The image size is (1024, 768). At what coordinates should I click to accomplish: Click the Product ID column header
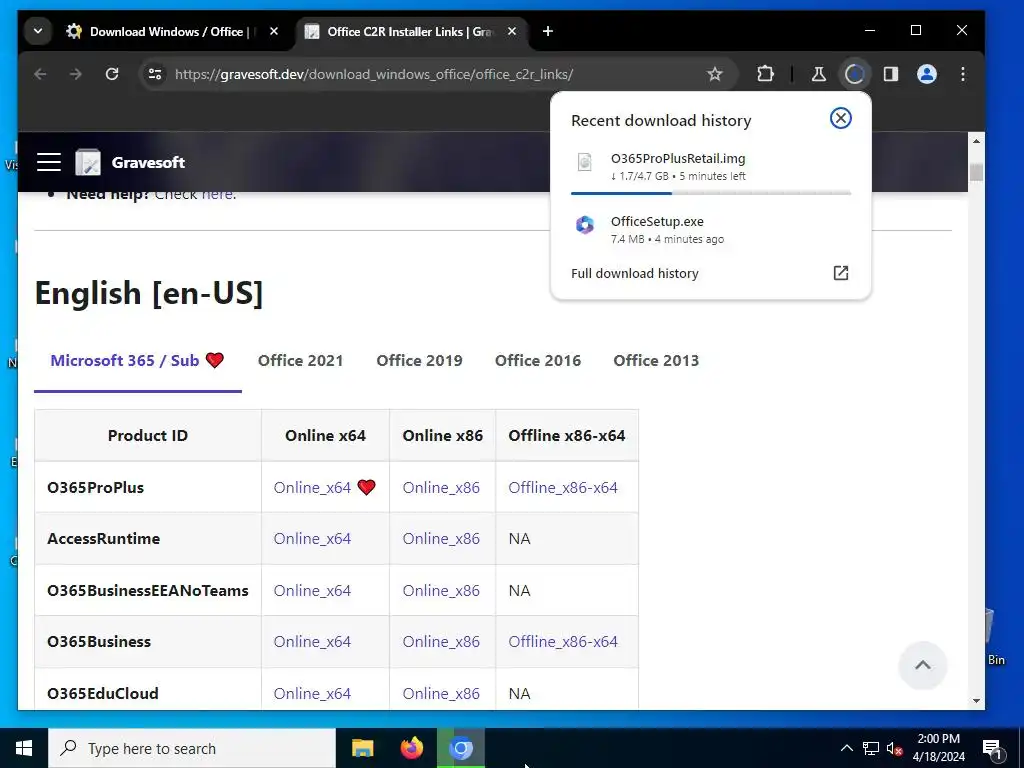[148, 436]
